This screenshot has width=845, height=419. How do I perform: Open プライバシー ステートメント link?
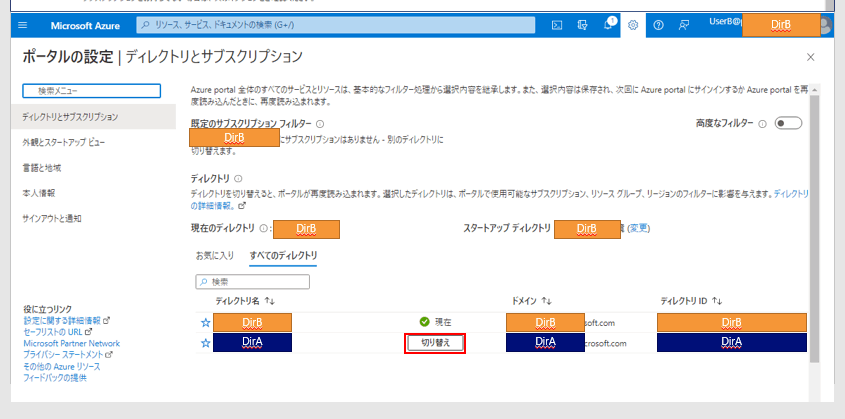(68, 355)
